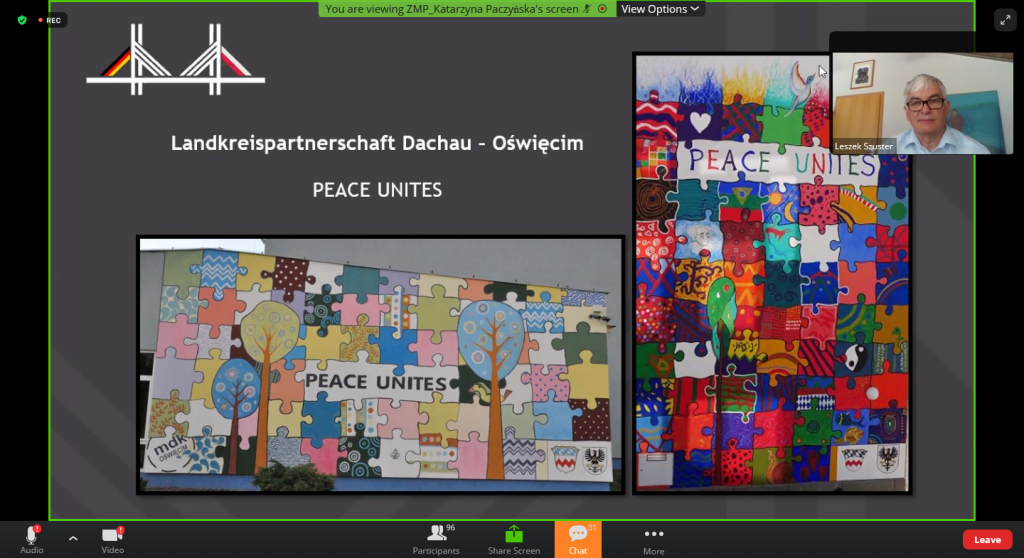Click the tall colorful mural photo
1024x558 pixels.
coord(772,273)
